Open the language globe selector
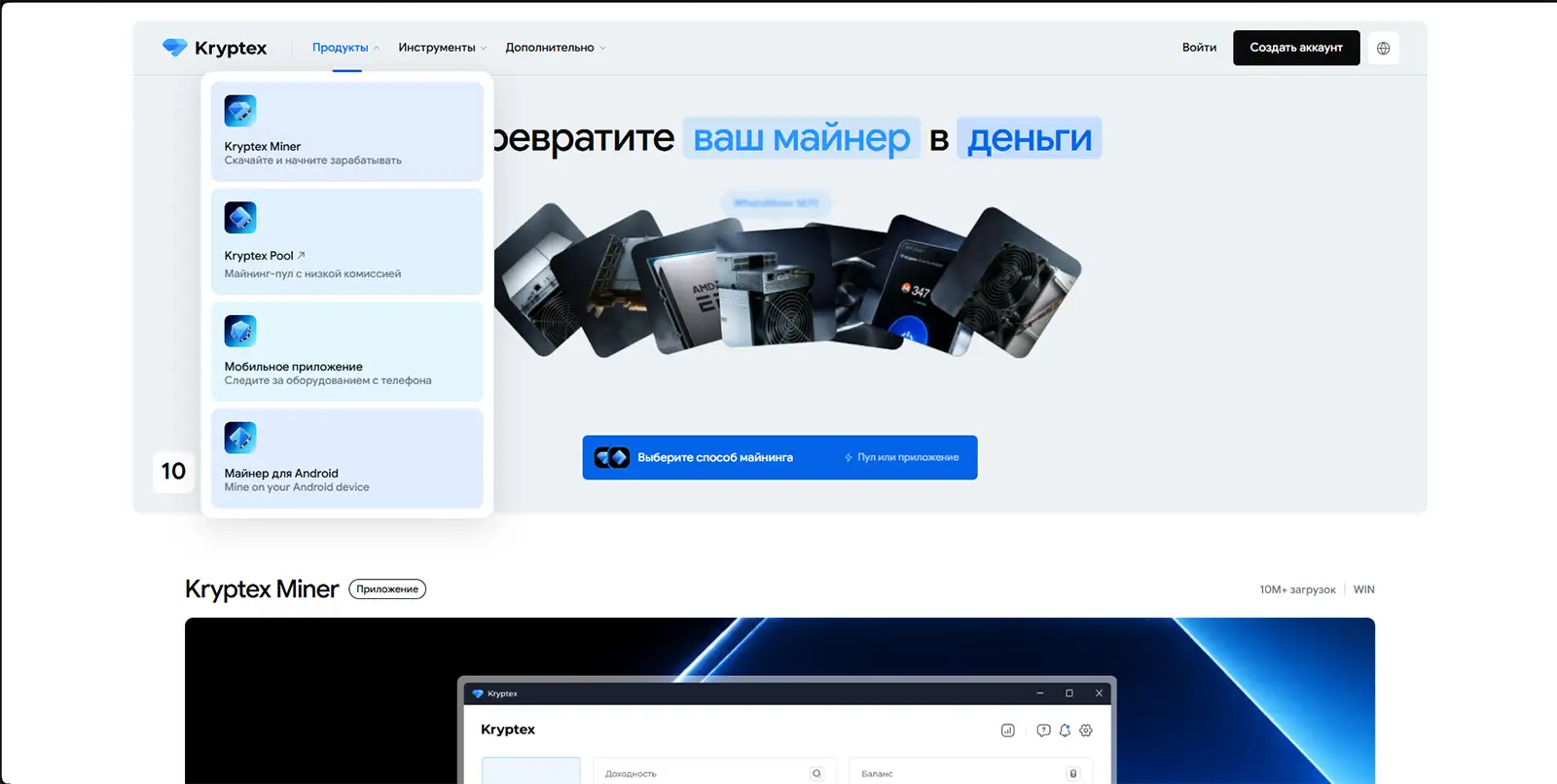 [x=1383, y=48]
